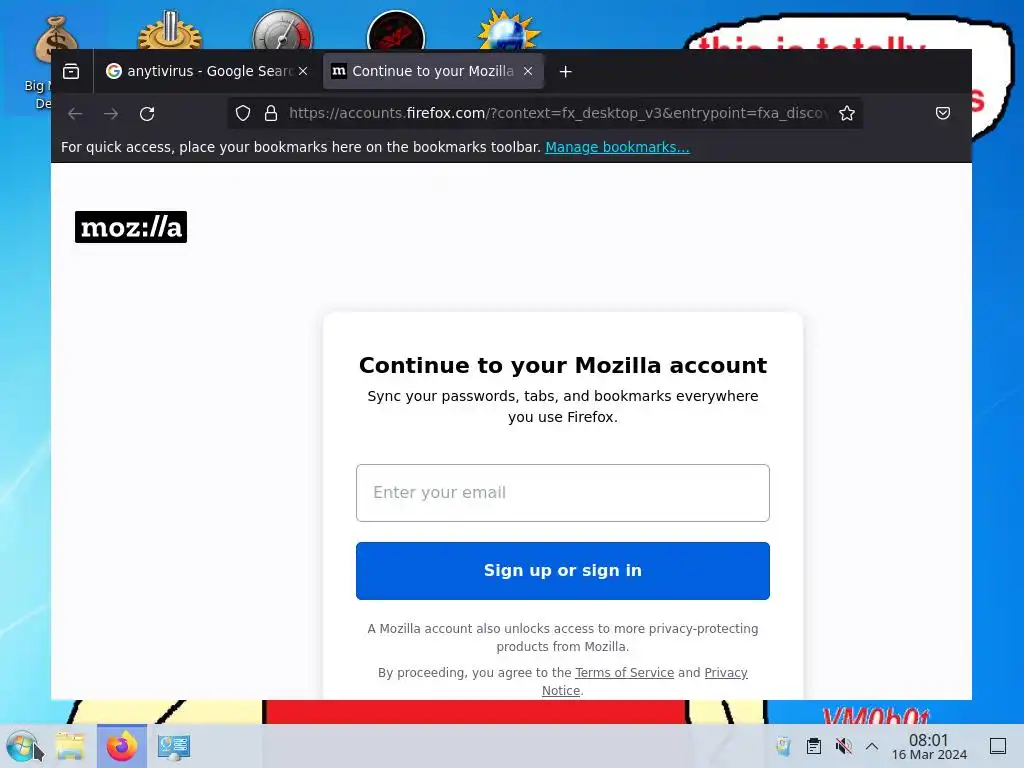Open Manage bookmarks link
This screenshot has height=768, width=1024.
click(617, 147)
